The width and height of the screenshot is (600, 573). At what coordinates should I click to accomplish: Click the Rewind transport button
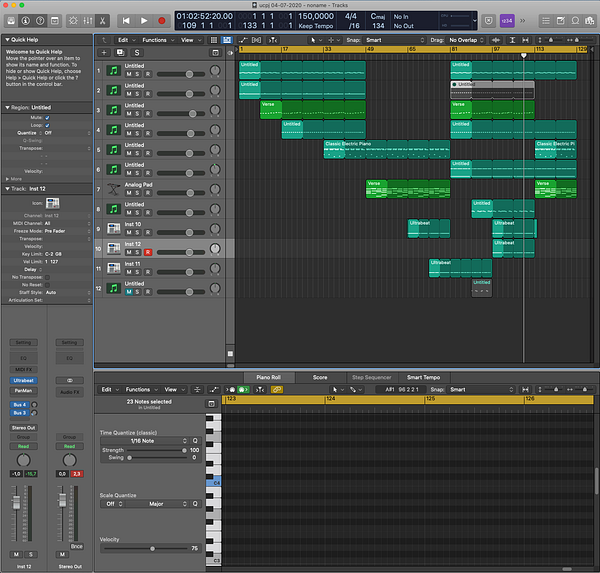pos(126,20)
